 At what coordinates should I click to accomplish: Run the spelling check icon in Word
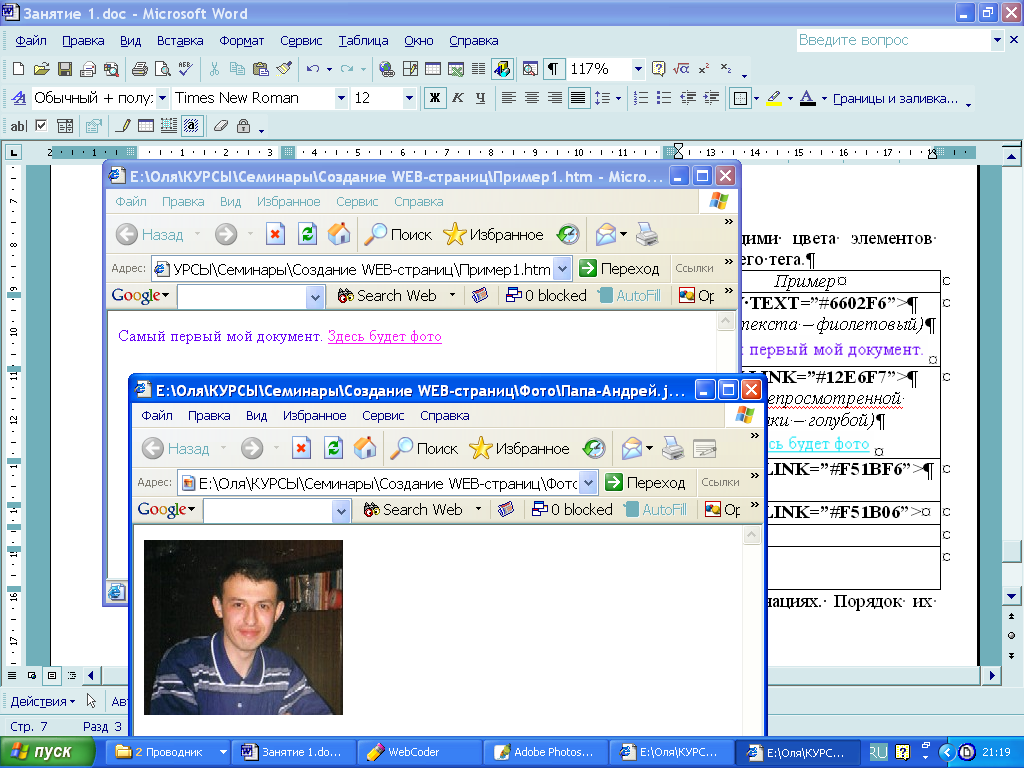coord(185,69)
